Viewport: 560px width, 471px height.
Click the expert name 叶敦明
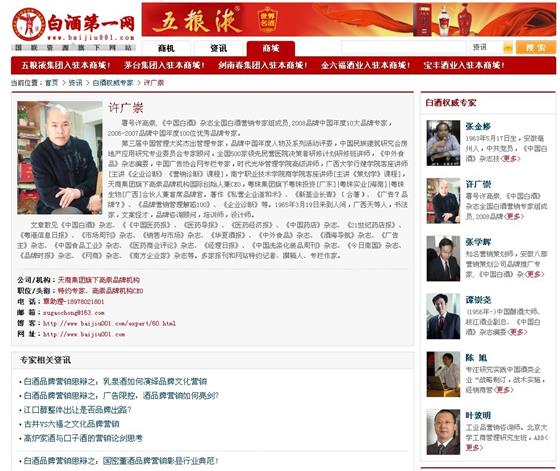pyautogui.click(x=478, y=416)
